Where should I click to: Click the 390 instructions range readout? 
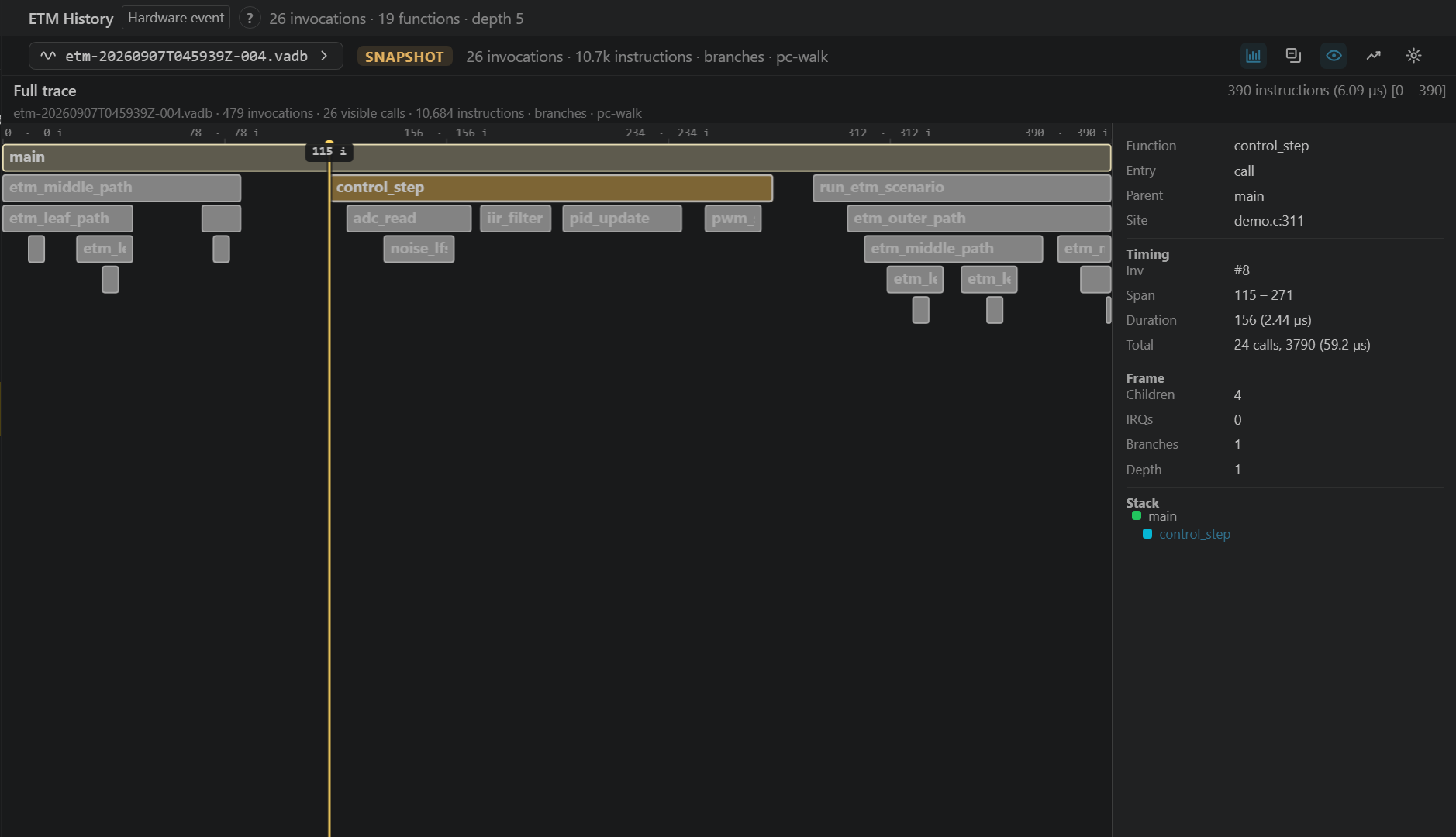pyautogui.click(x=1337, y=91)
